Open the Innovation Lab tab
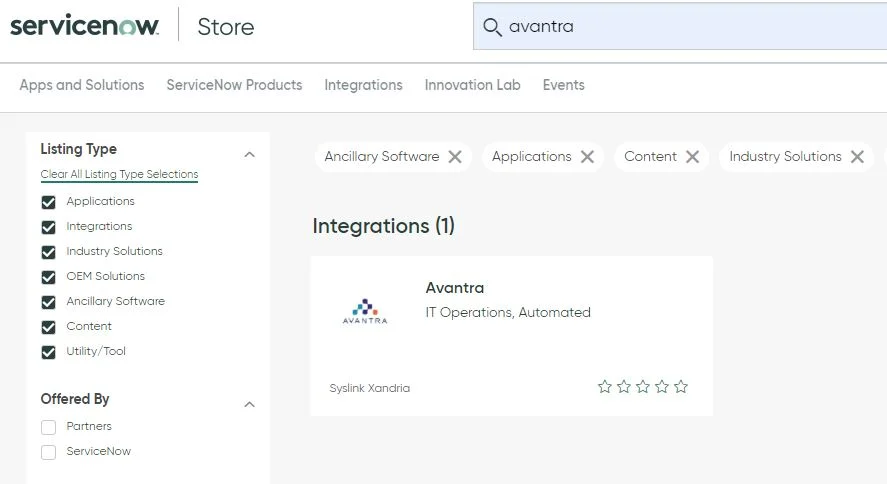The image size is (887, 484). tap(472, 85)
